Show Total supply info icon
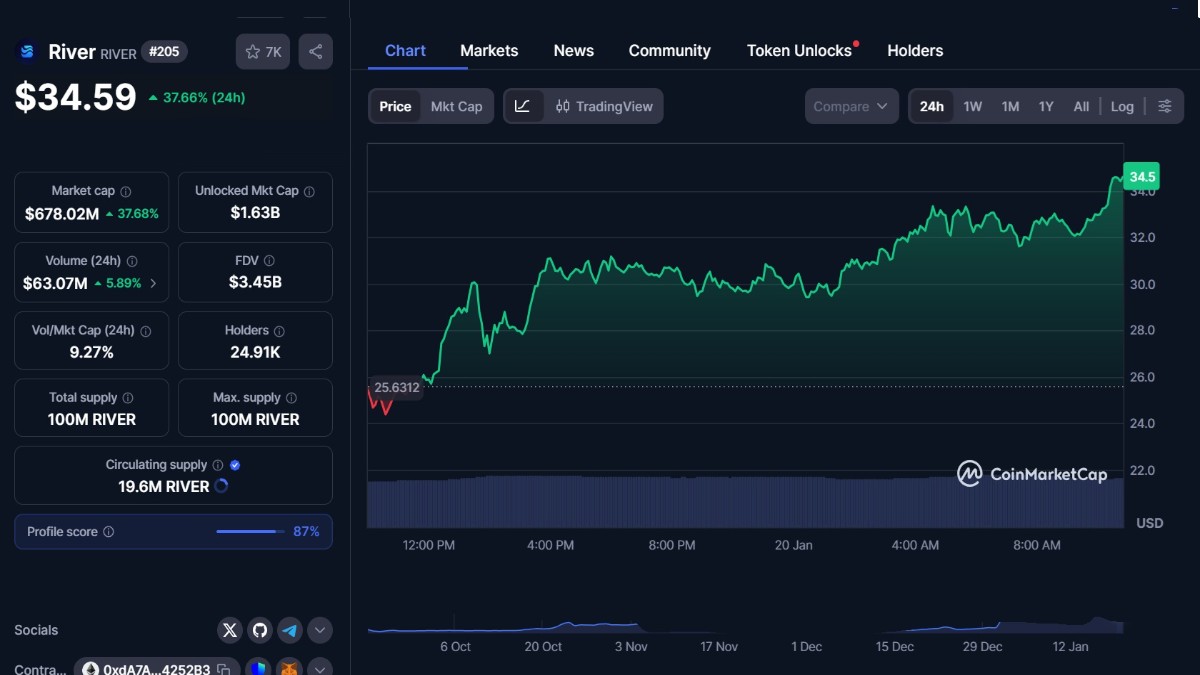Screen dimensions: 1200x675 pyautogui.click(x=128, y=398)
